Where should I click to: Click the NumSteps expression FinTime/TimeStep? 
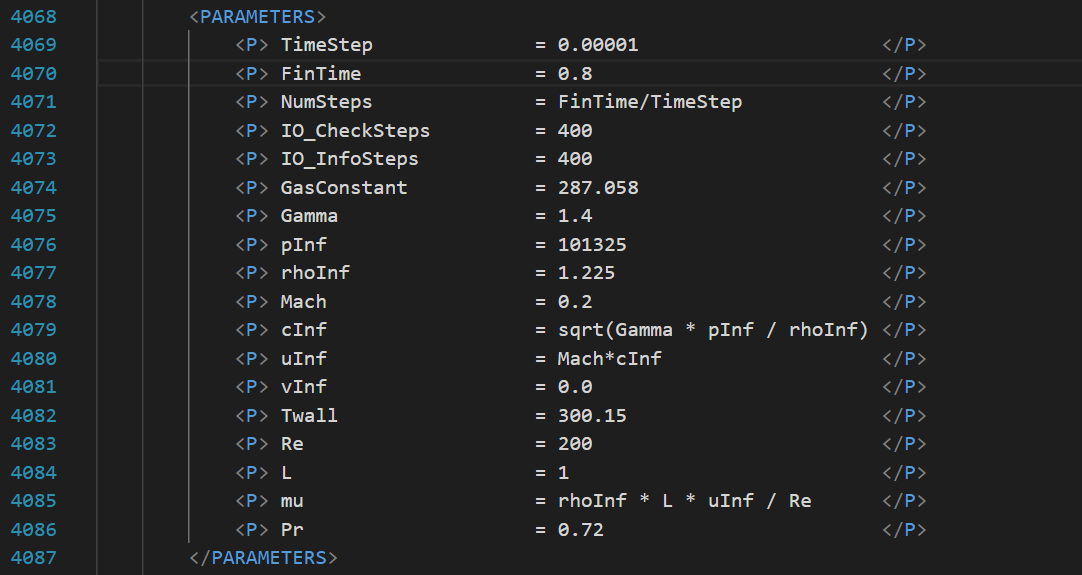pyautogui.click(x=650, y=102)
